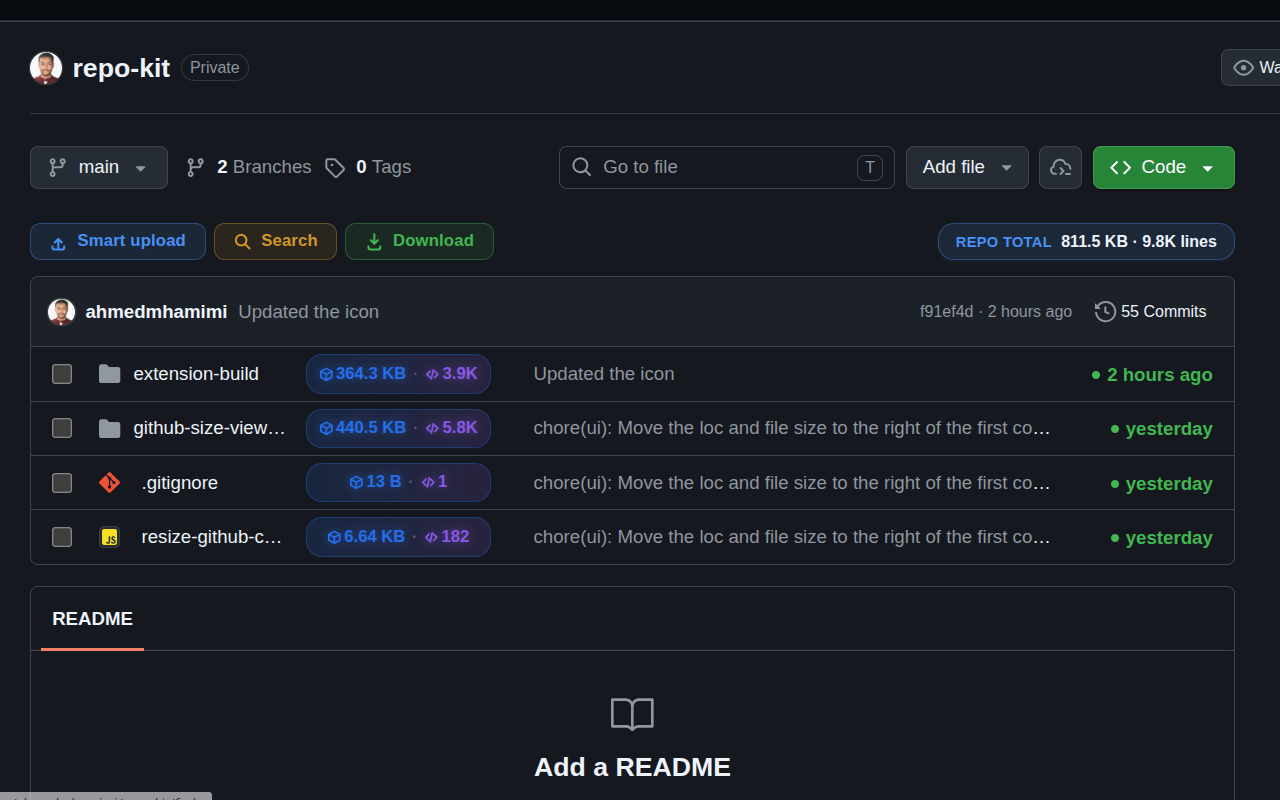This screenshot has width=1280, height=800.
Task: Click the Watch button with eye icon
Action: pyautogui.click(x=1251, y=68)
